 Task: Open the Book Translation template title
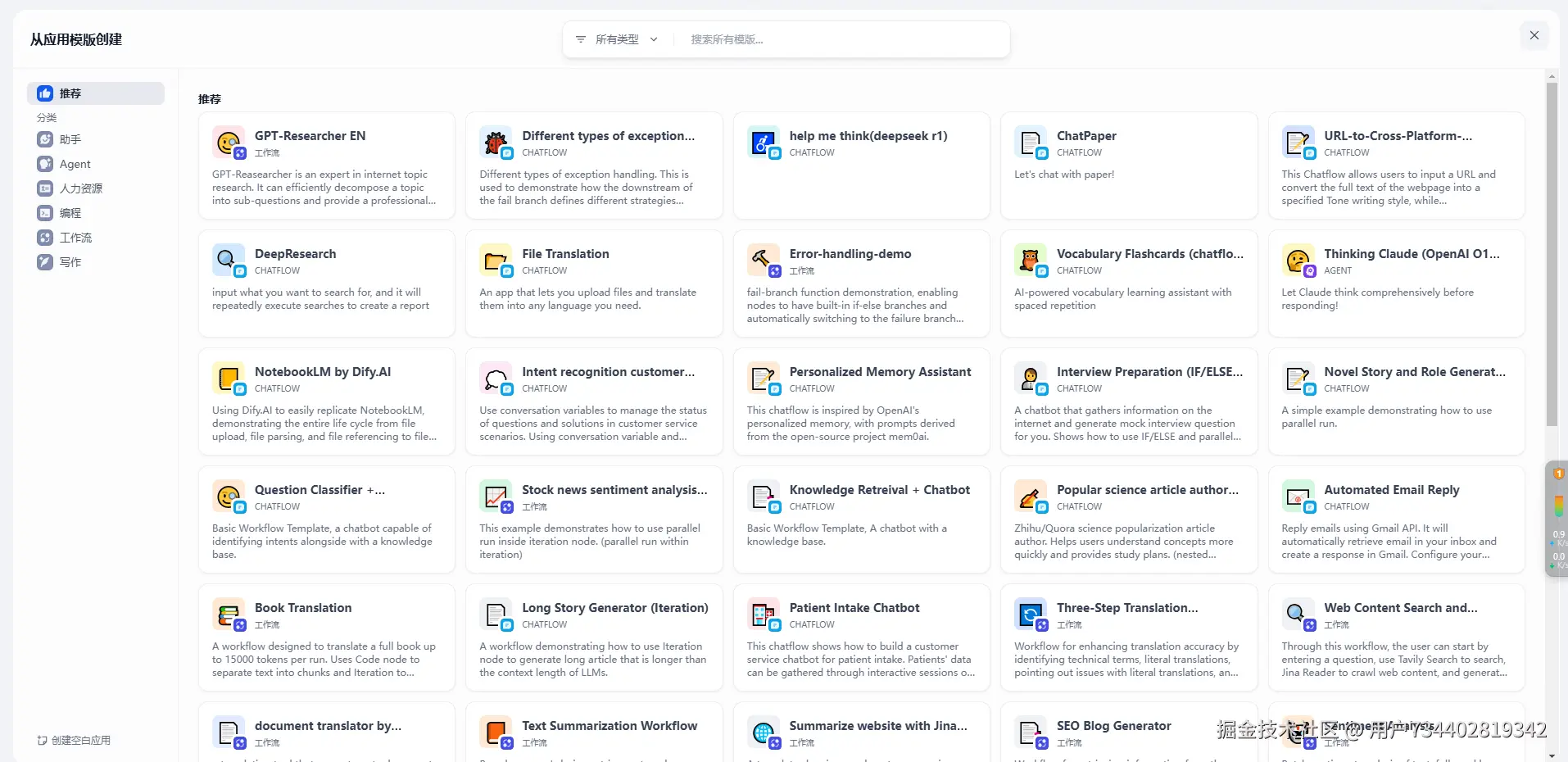coord(303,608)
